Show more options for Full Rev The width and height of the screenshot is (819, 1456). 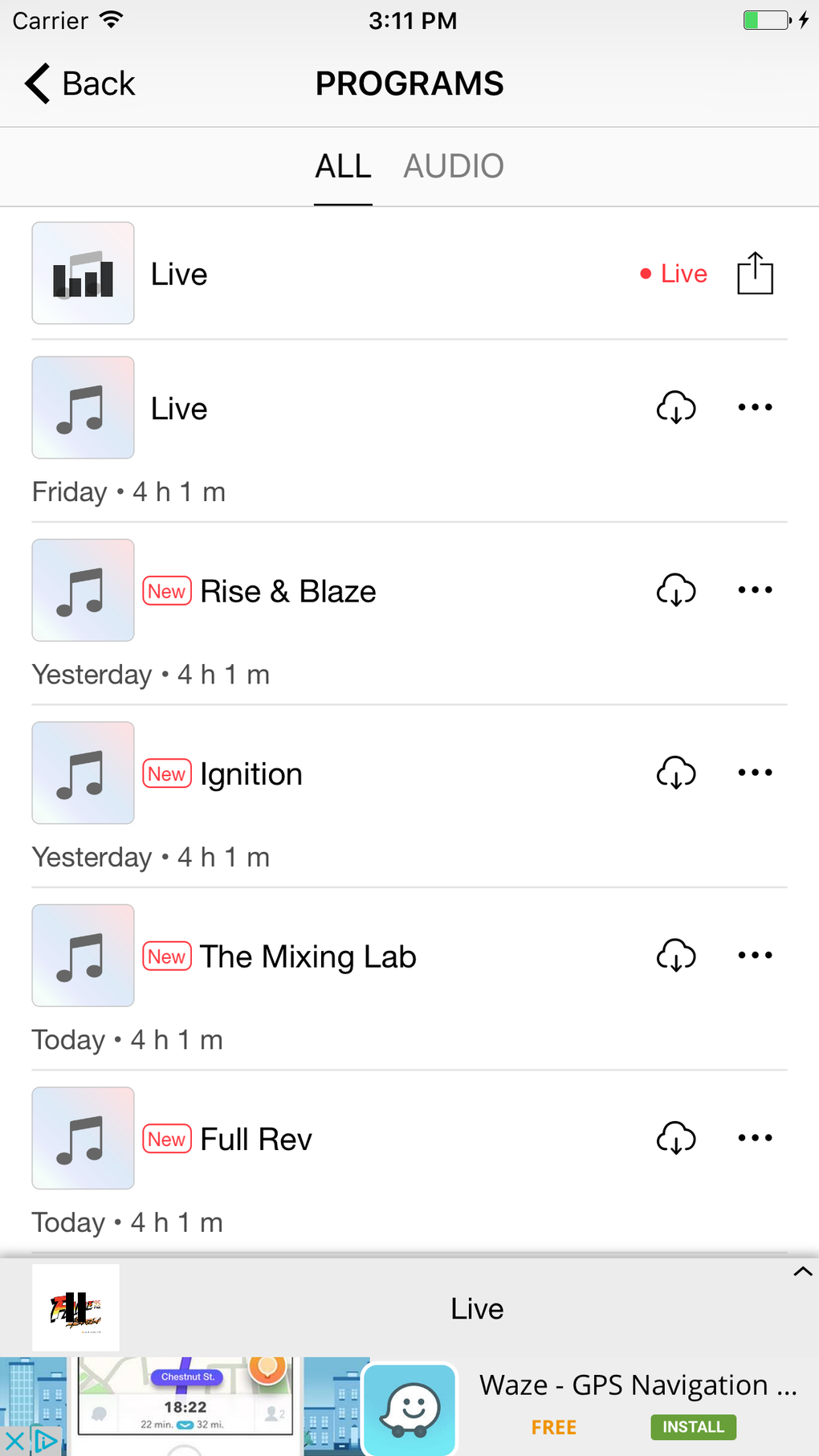755,1138
